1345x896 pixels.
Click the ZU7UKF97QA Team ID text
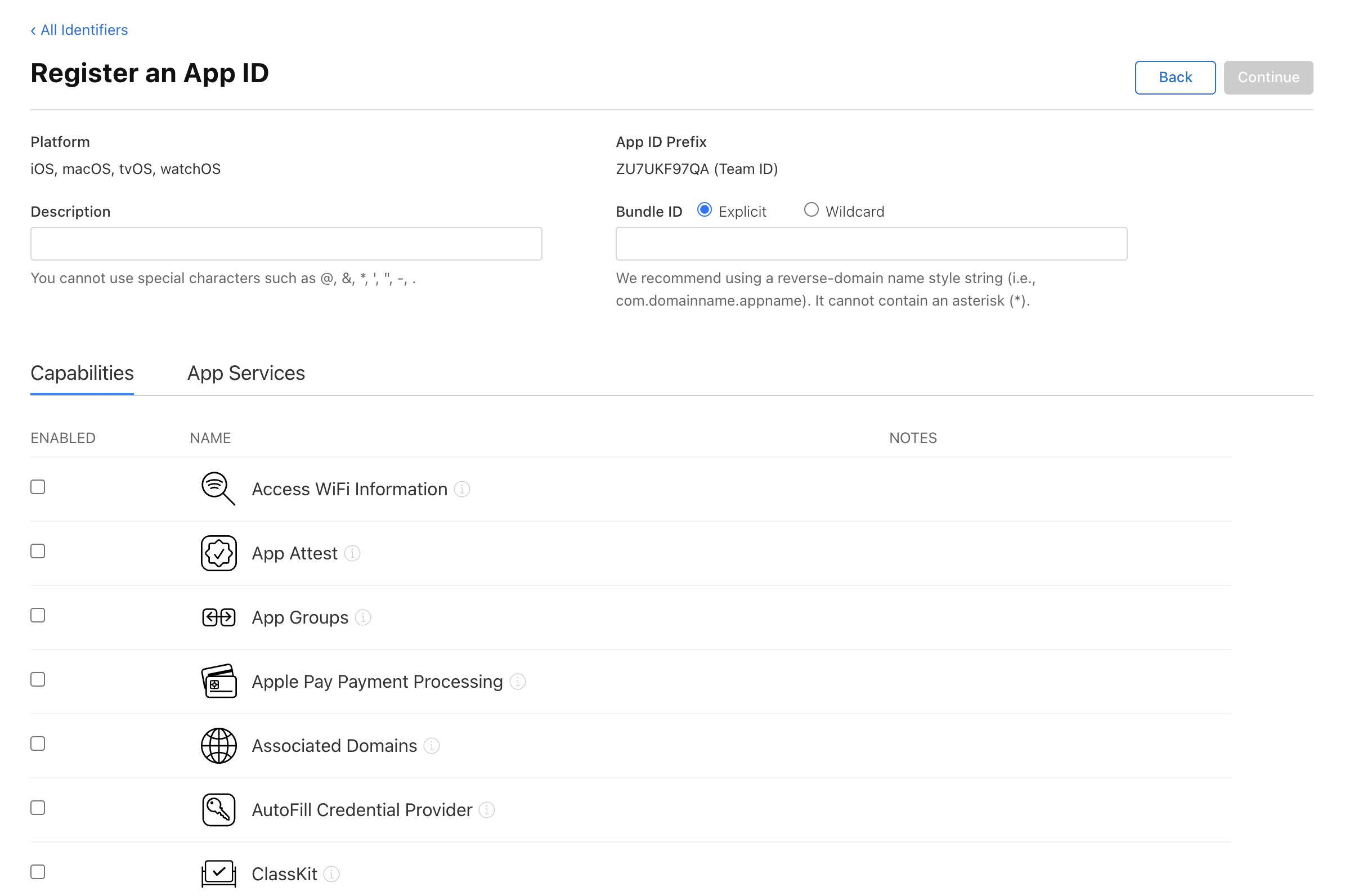pyautogui.click(x=697, y=169)
